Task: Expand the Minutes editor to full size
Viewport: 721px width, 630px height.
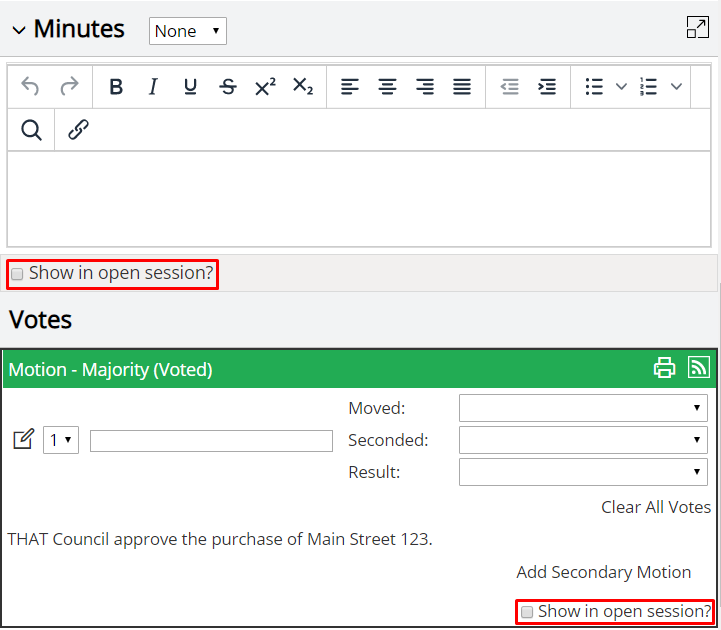Action: click(698, 27)
